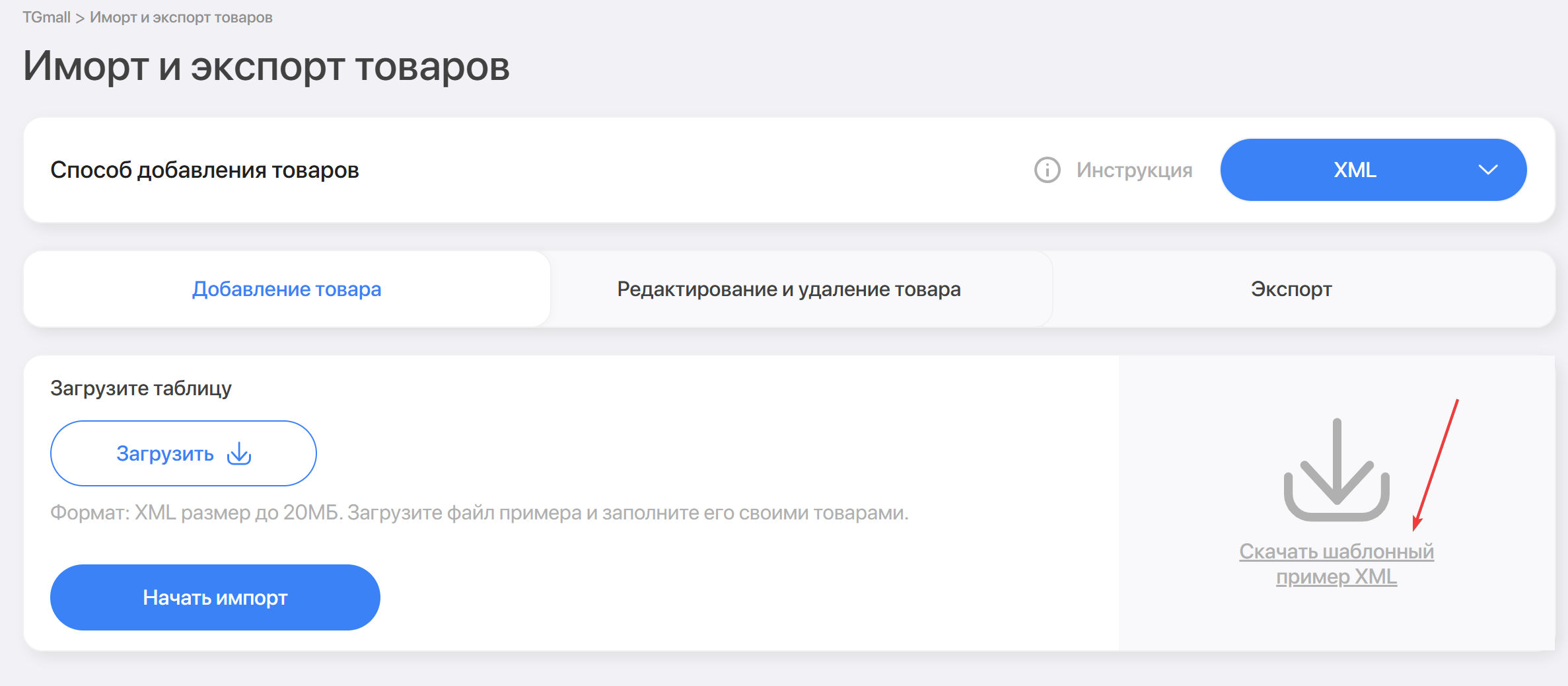Click the Начать импорт button
1568x686 pixels.
215,597
